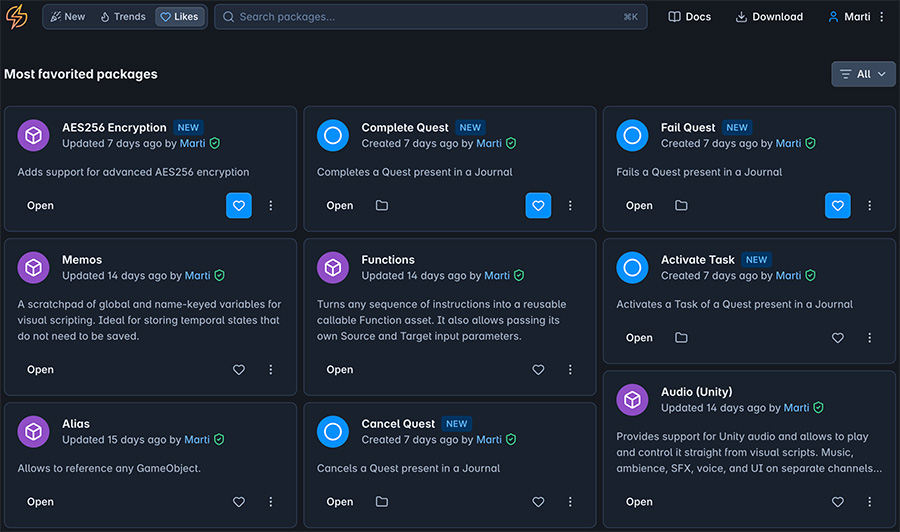The width and height of the screenshot is (900, 532).
Task: Click the AES256 Encryption package icon
Action: (33, 135)
